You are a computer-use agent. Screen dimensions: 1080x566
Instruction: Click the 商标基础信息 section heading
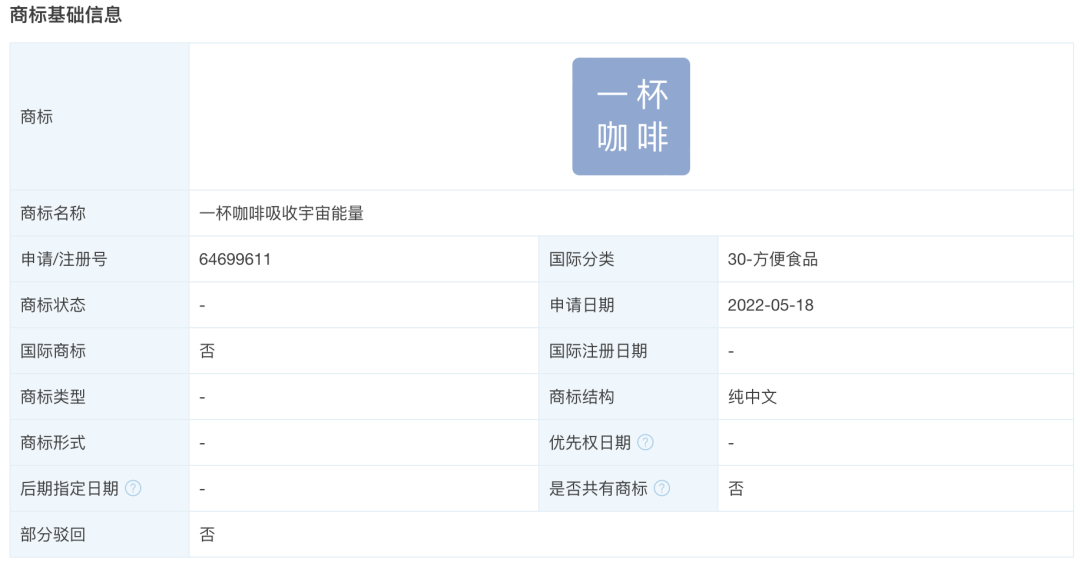(x=66, y=15)
